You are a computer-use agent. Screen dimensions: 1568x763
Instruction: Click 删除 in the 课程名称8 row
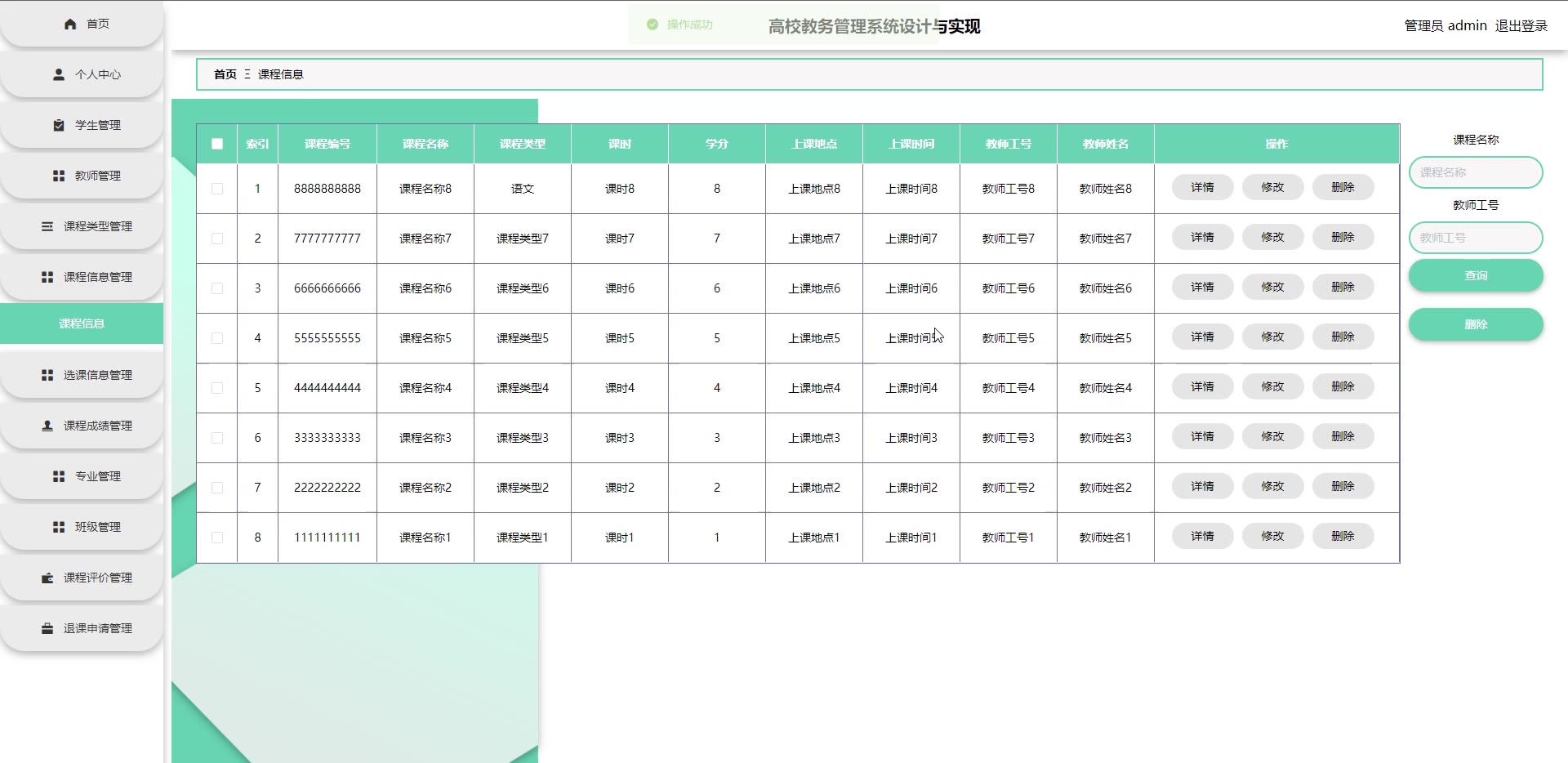(1343, 188)
